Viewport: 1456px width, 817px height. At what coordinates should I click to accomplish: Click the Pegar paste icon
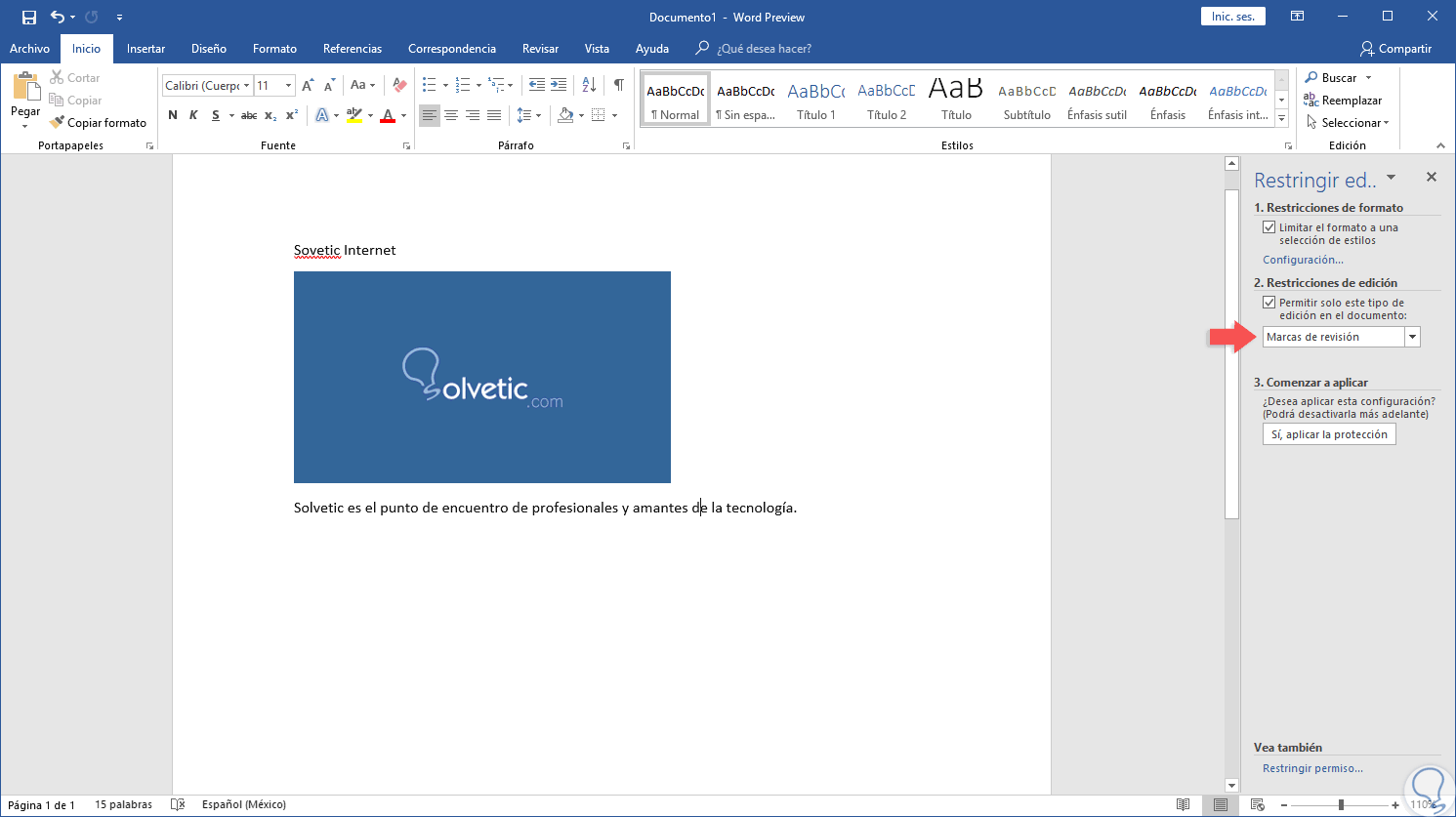click(x=25, y=90)
